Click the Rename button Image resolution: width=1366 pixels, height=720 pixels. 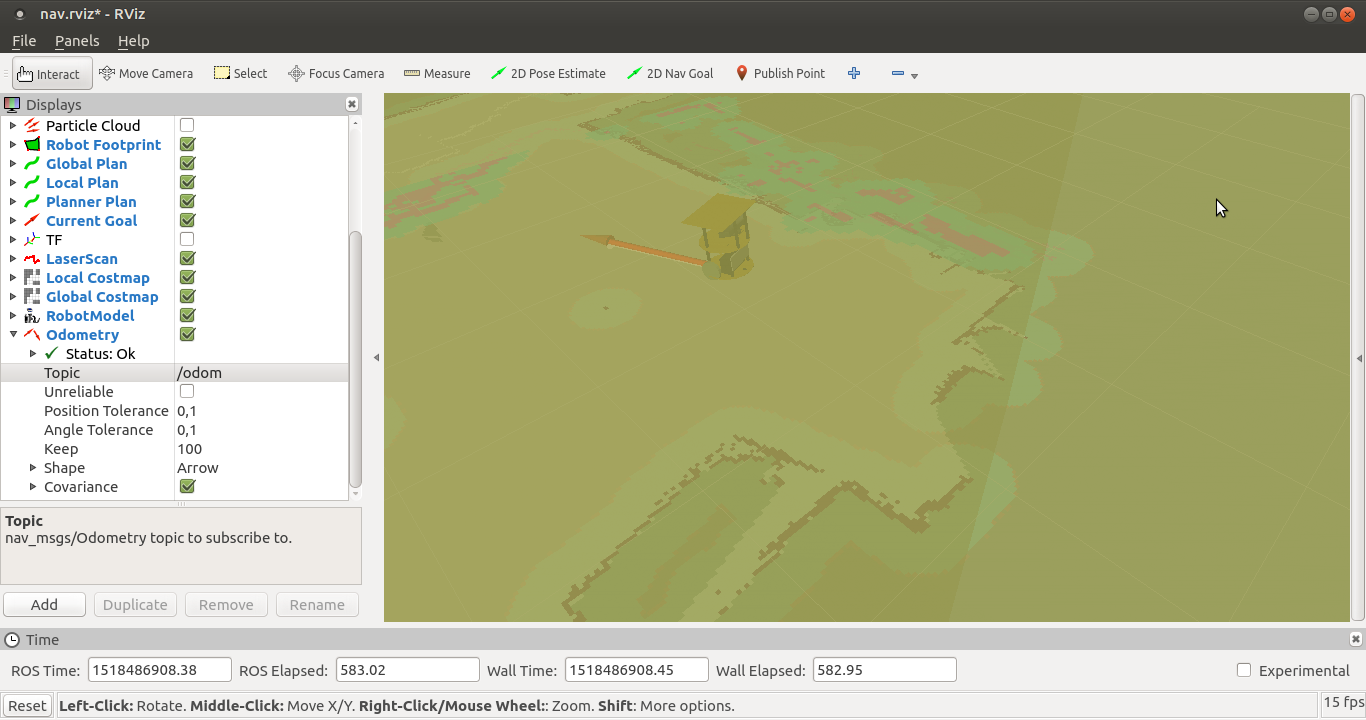(317, 604)
